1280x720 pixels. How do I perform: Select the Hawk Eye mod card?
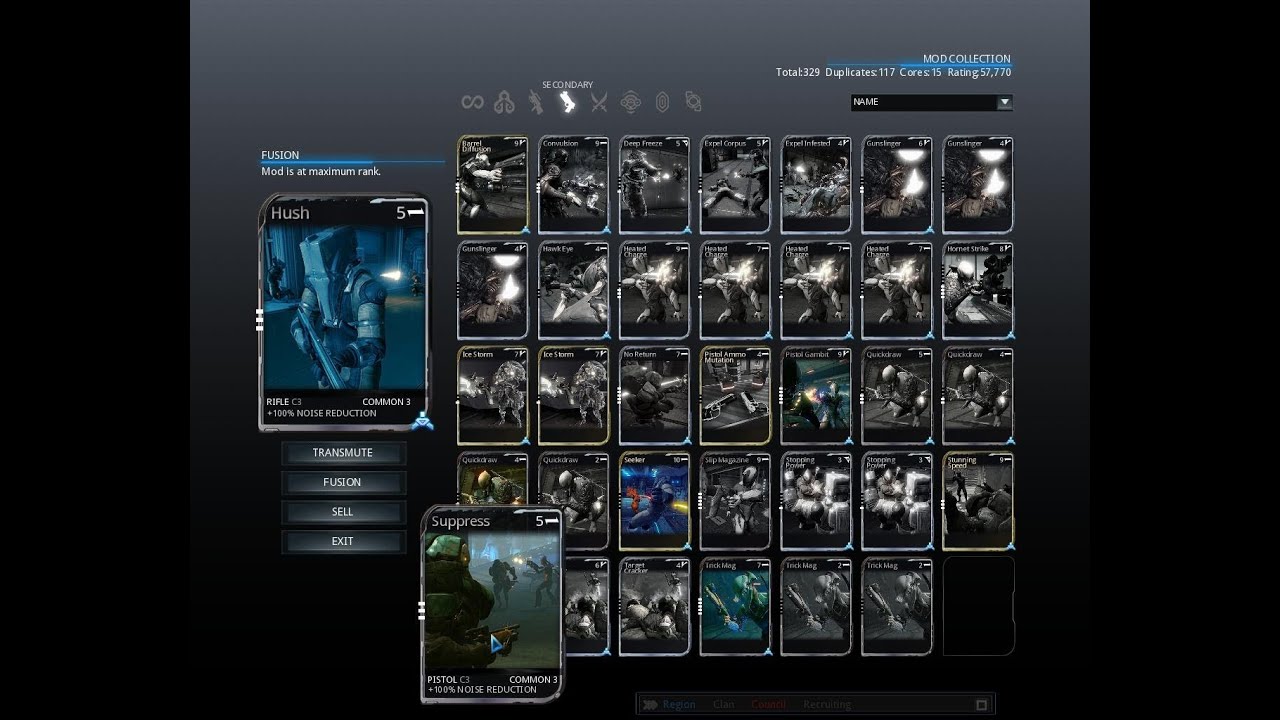[x=574, y=290]
